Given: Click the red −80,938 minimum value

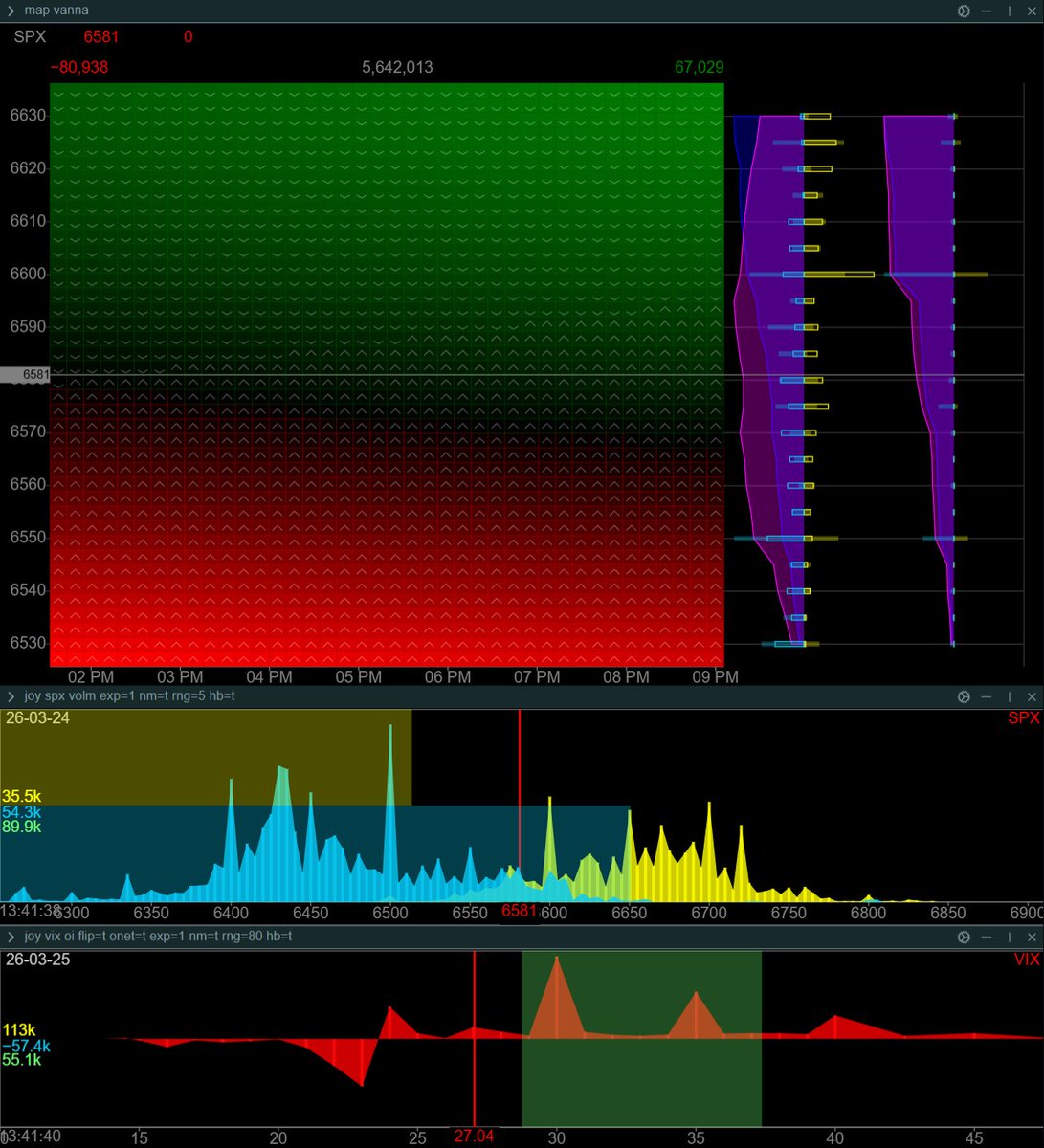Looking at the screenshot, I should [x=79, y=68].
